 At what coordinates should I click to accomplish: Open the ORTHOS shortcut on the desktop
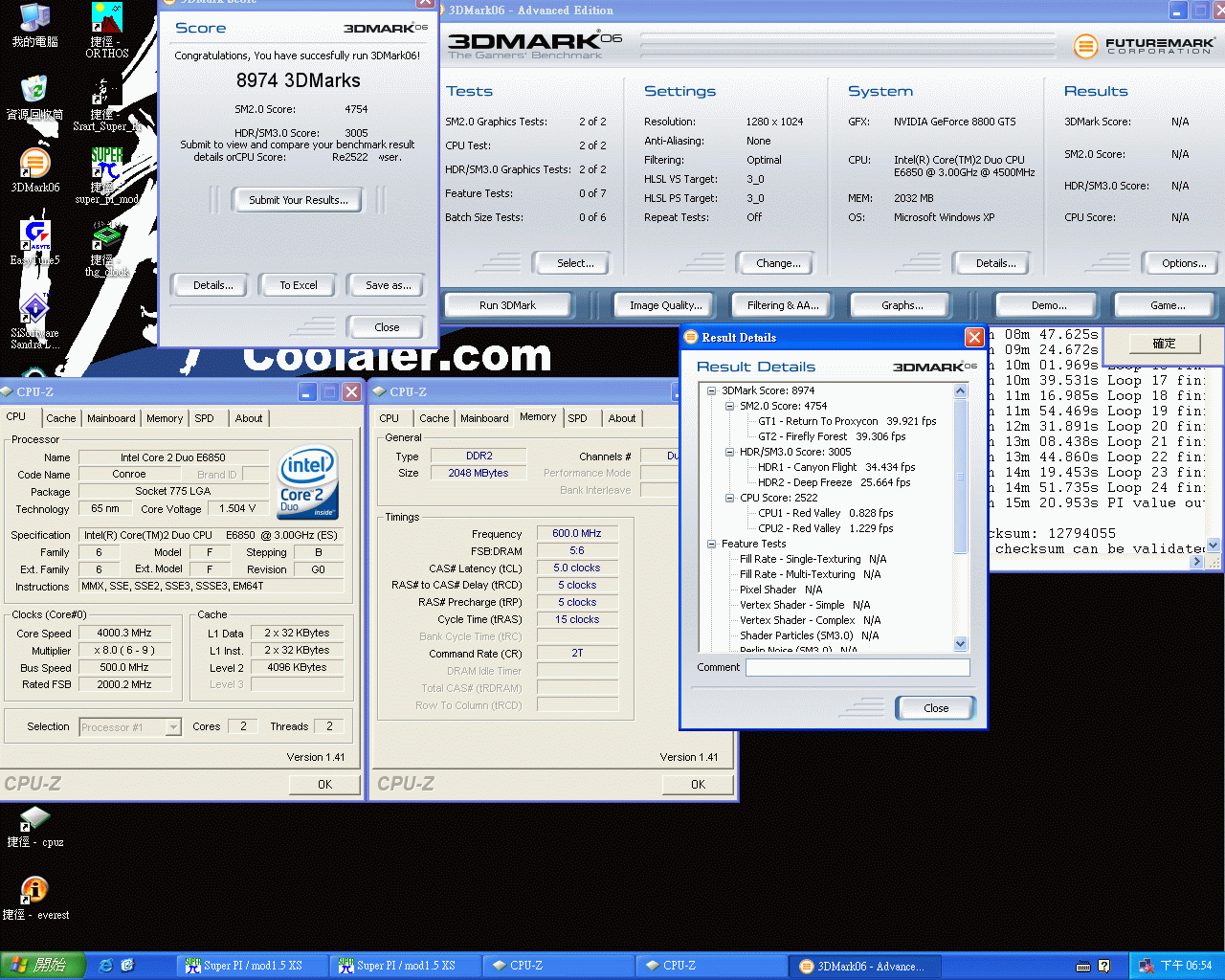(107, 31)
